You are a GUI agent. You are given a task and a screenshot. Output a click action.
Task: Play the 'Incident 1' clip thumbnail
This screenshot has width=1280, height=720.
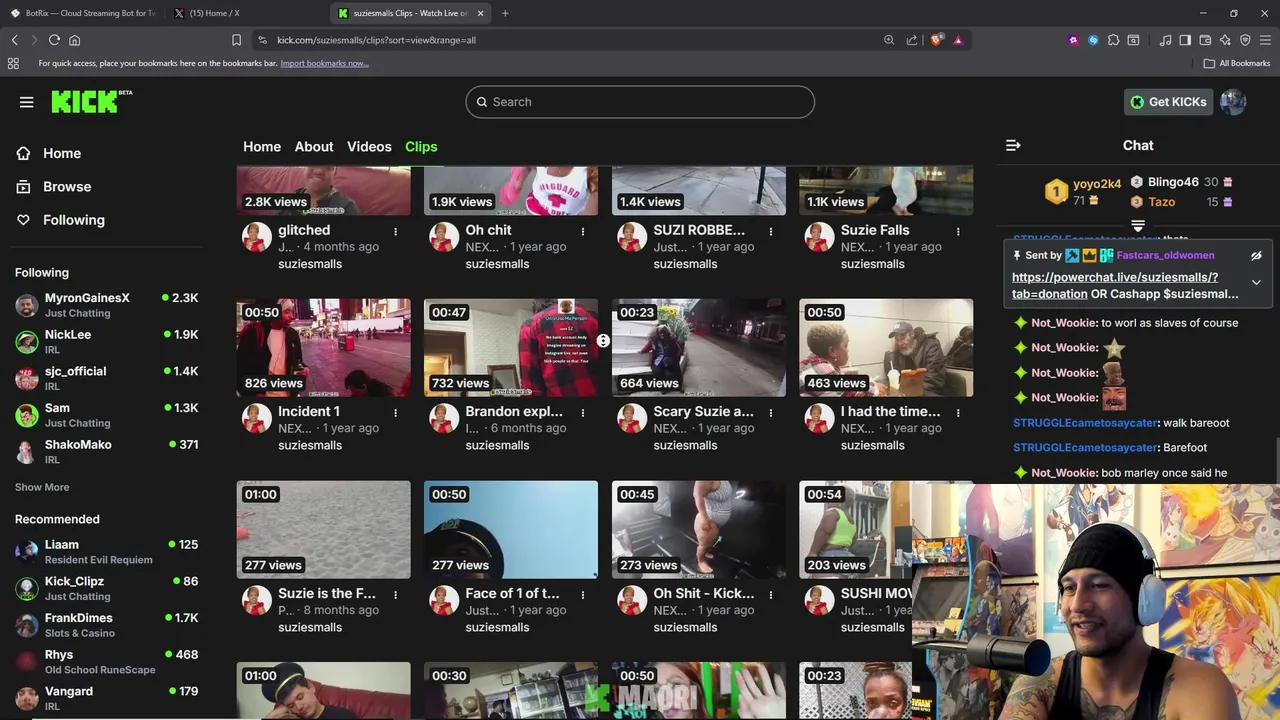(323, 347)
